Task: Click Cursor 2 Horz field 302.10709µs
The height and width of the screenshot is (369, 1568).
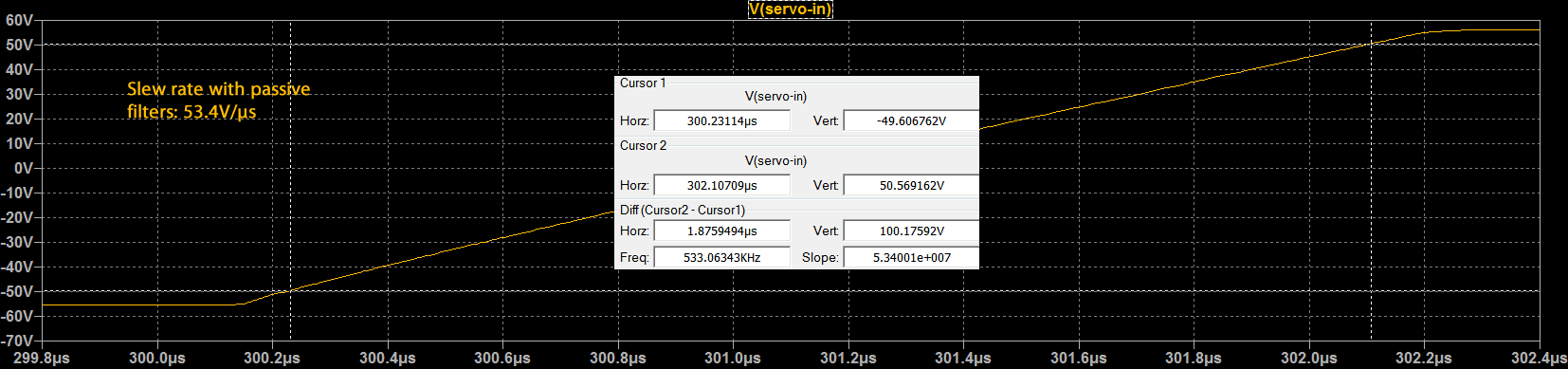Action: 722,185
